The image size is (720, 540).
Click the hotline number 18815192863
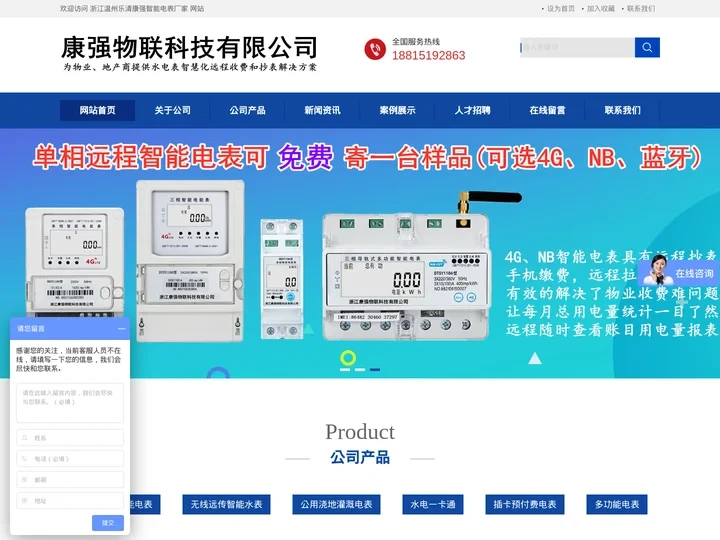tap(428, 56)
